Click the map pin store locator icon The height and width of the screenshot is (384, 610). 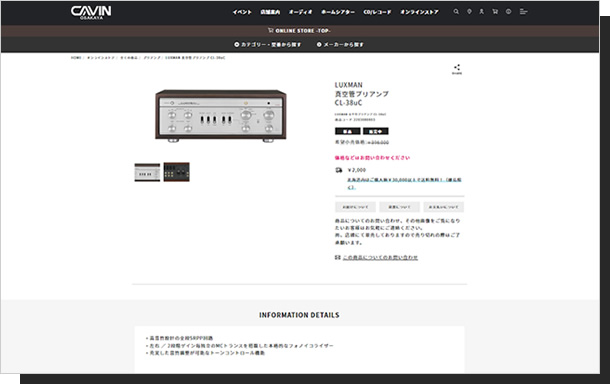(469, 12)
